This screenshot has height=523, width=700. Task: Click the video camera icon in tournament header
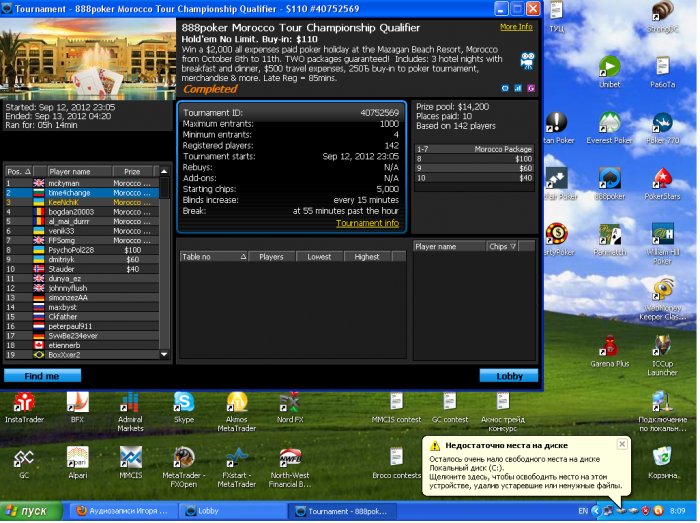pyautogui.click(x=528, y=61)
